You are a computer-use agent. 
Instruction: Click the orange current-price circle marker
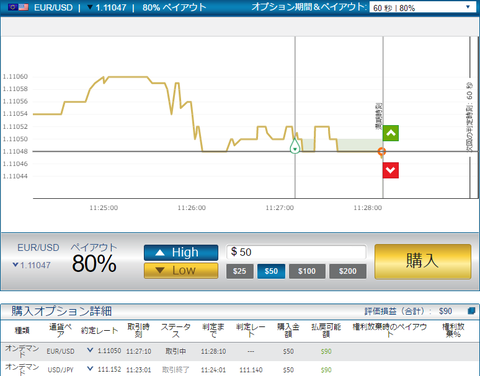click(382, 152)
